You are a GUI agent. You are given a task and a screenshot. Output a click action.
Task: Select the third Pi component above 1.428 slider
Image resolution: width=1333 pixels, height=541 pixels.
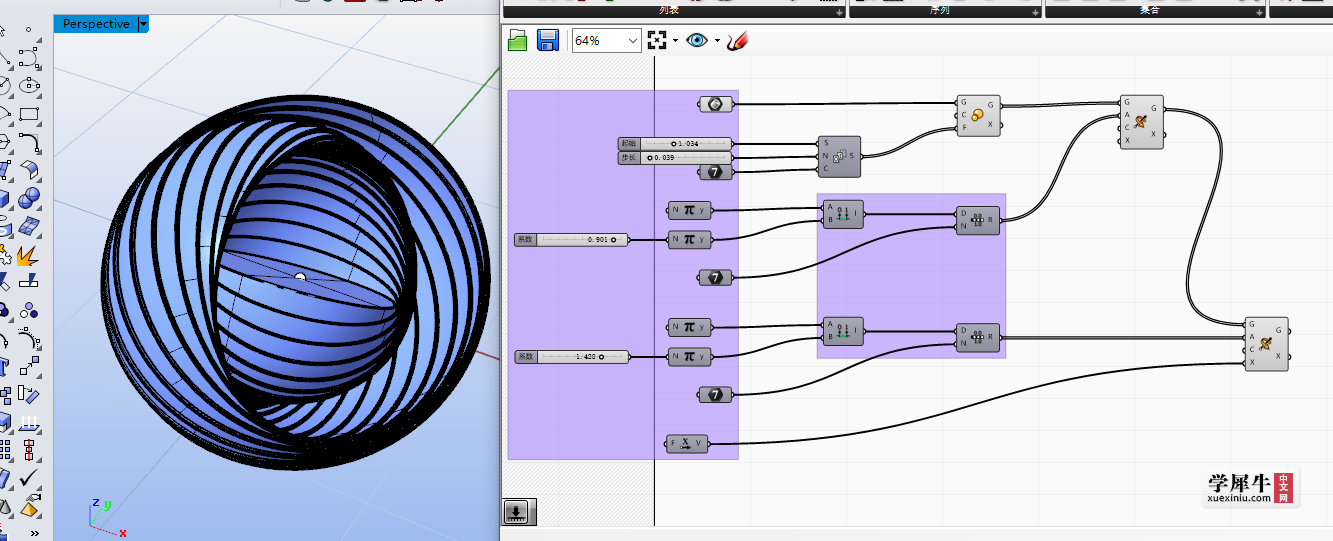(x=689, y=327)
